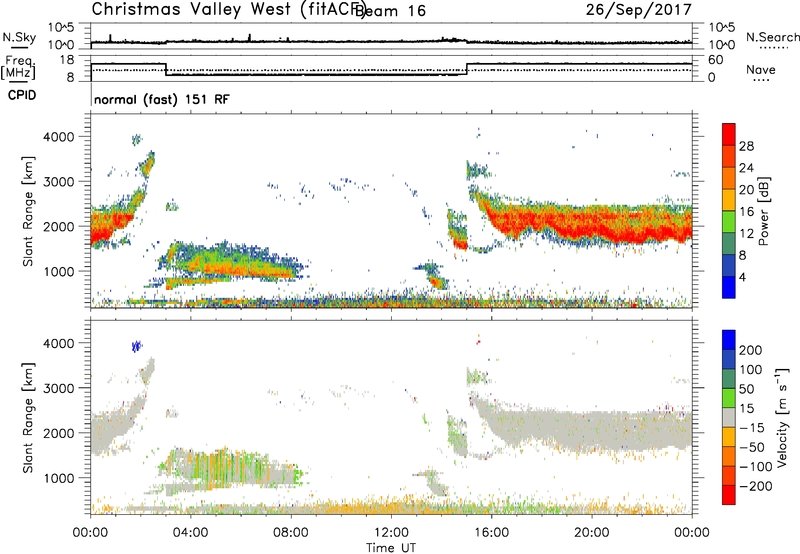Click the '4000' tick on the power panel
The image size is (800, 554).
[58, 137]
